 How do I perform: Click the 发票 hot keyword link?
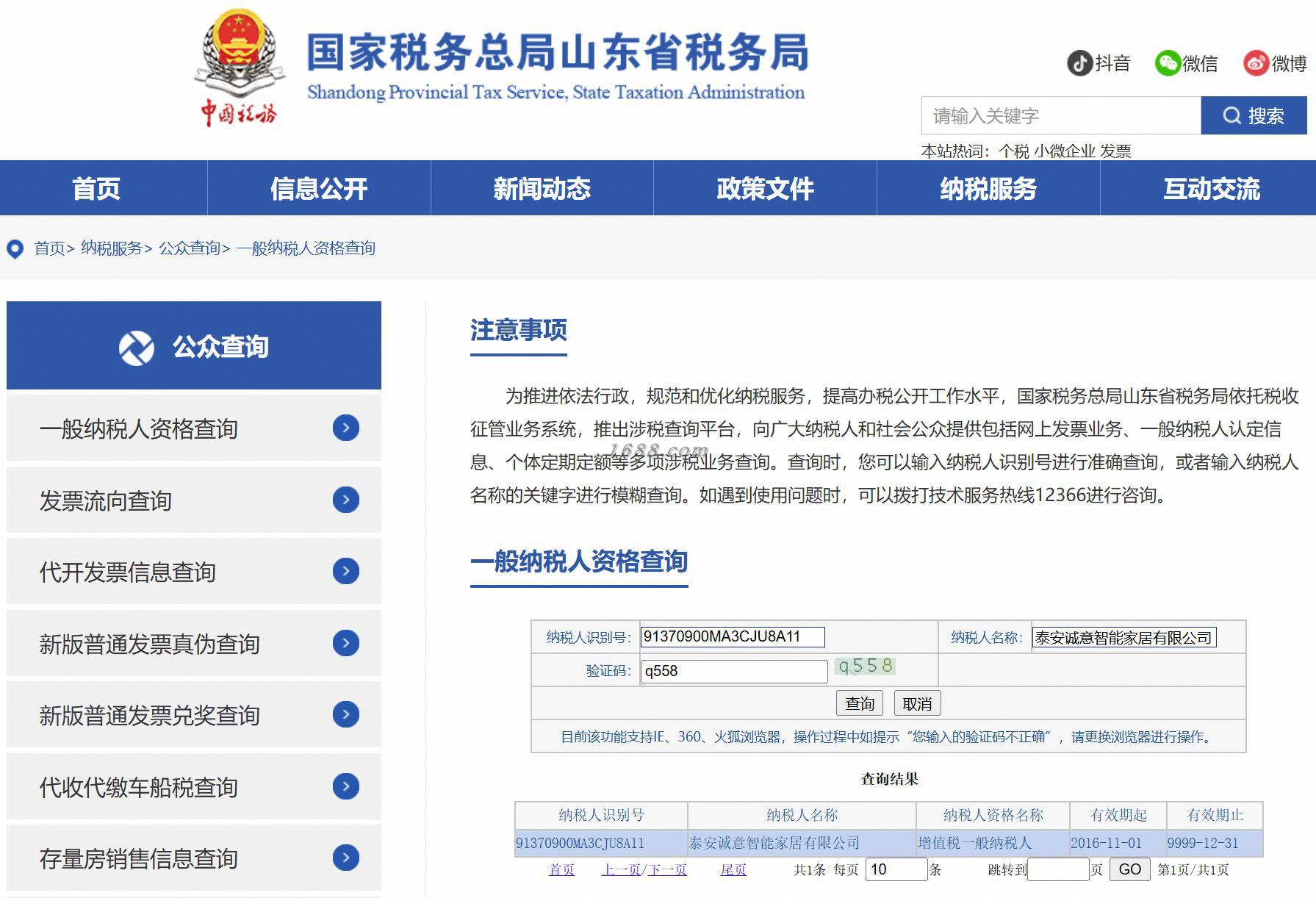1115,151
